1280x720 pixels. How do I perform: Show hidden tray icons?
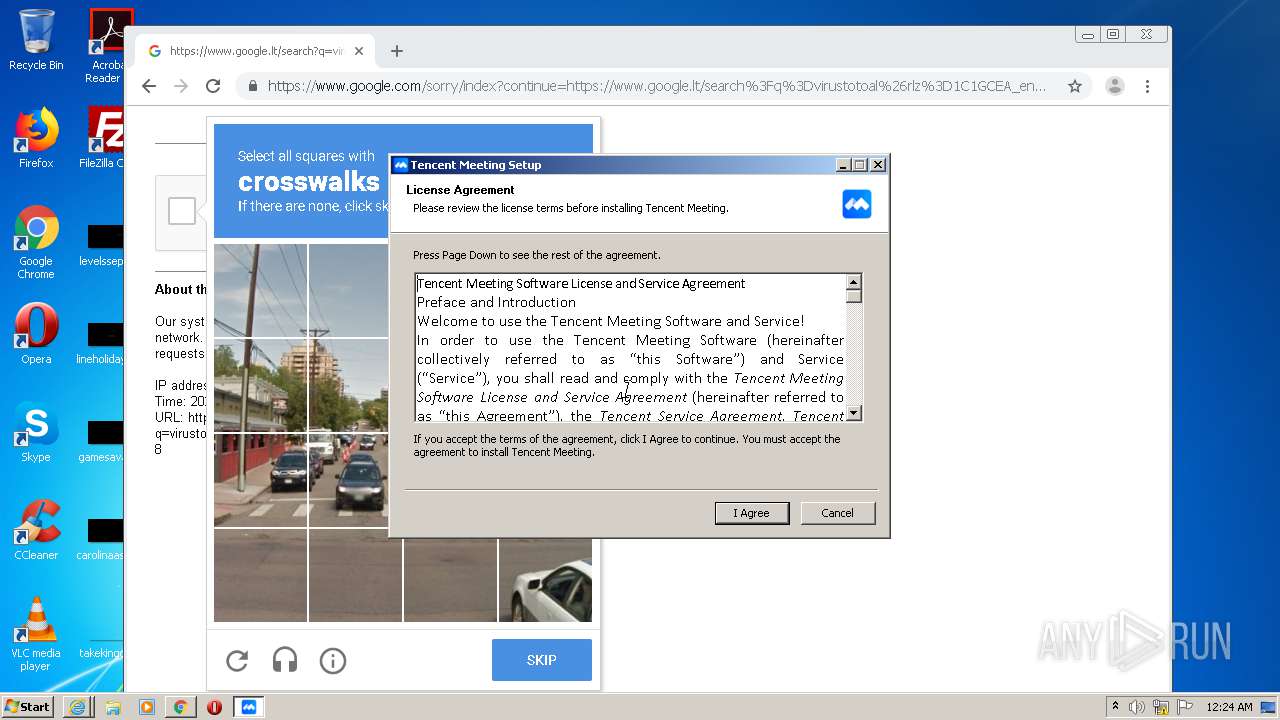[1115, 707]
